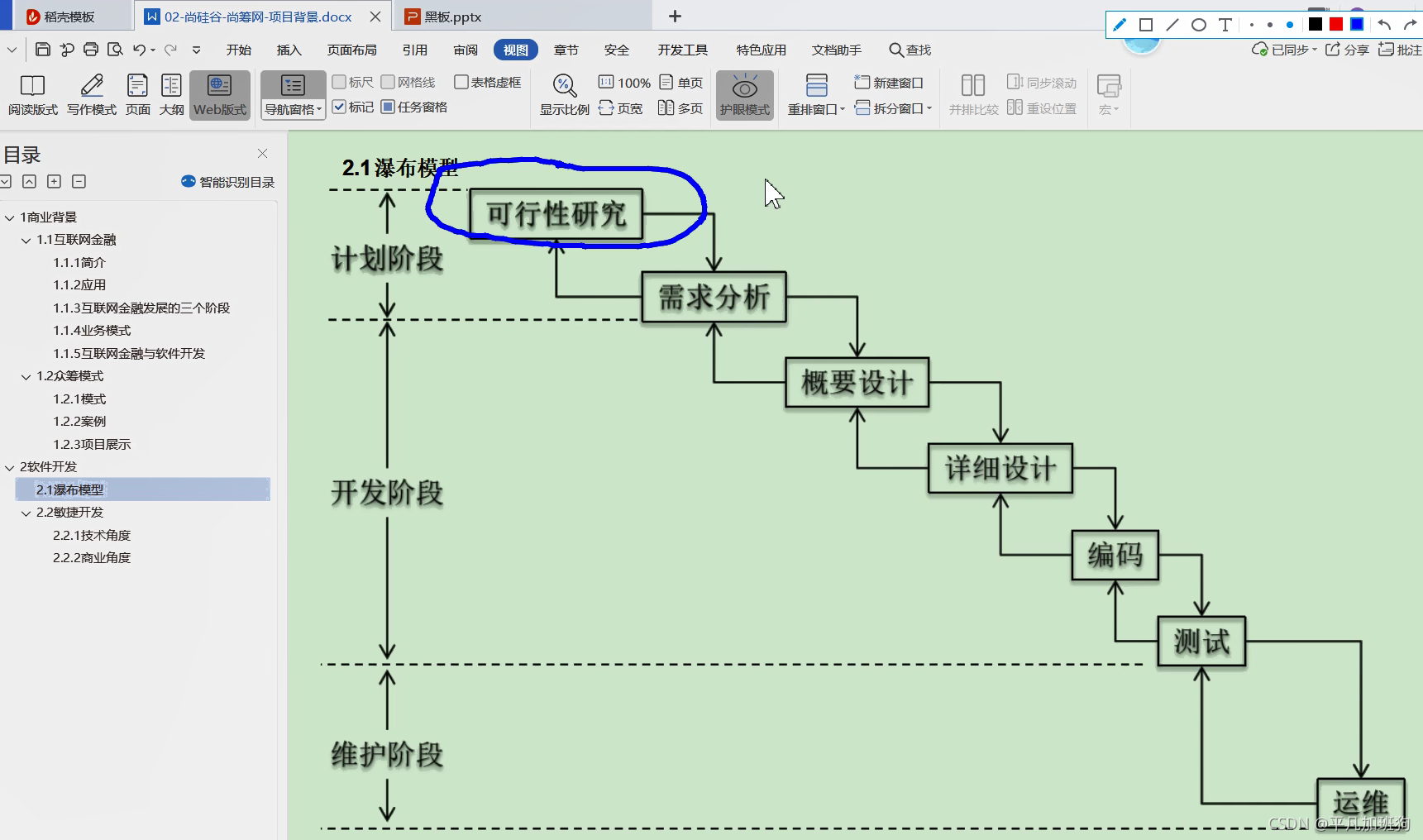Undo last annotation in drawing toolbar
Viewport: 1423px width, 840px height.
[1384, 25]
